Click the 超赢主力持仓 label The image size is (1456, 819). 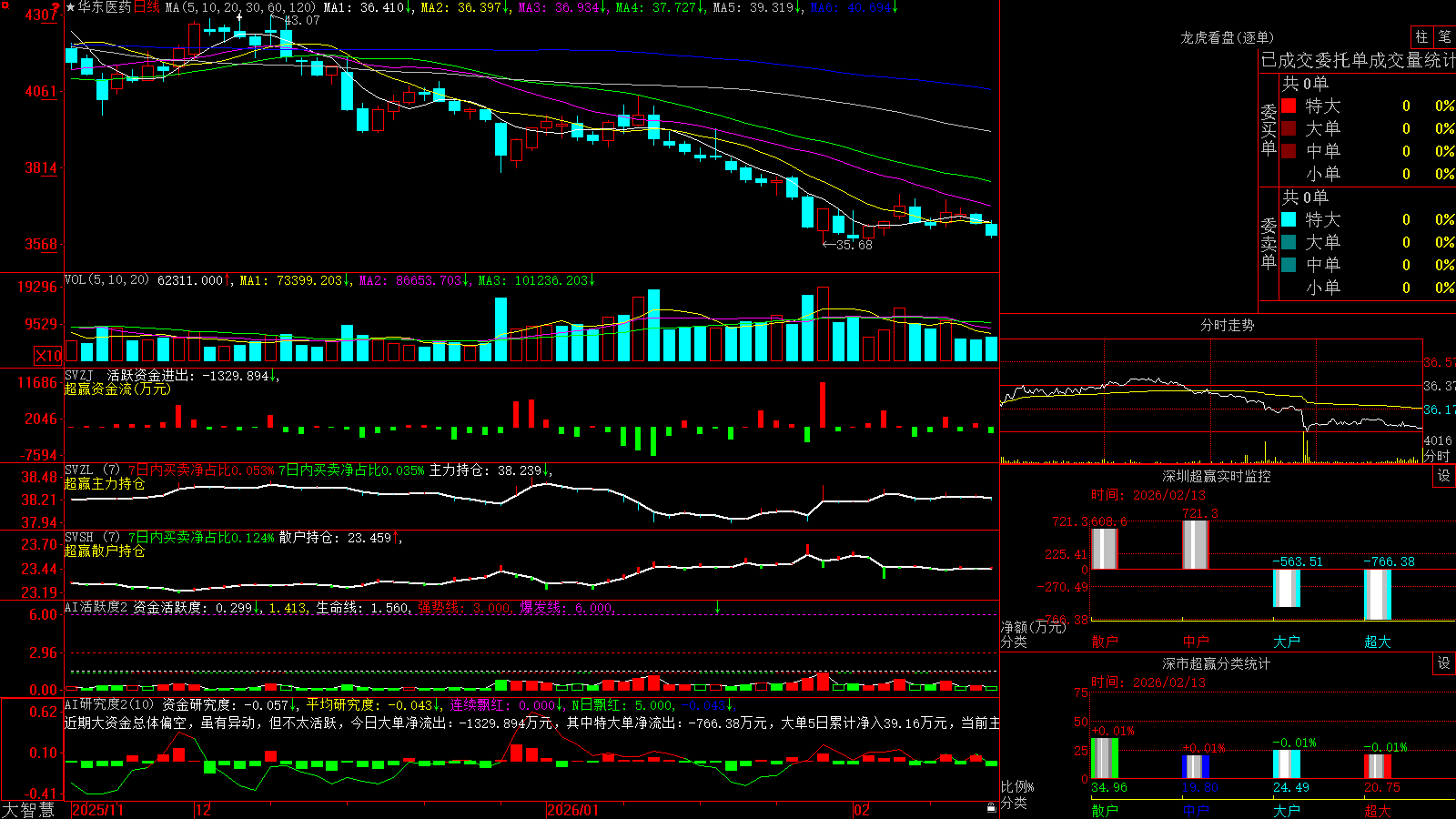pos(105,483)
